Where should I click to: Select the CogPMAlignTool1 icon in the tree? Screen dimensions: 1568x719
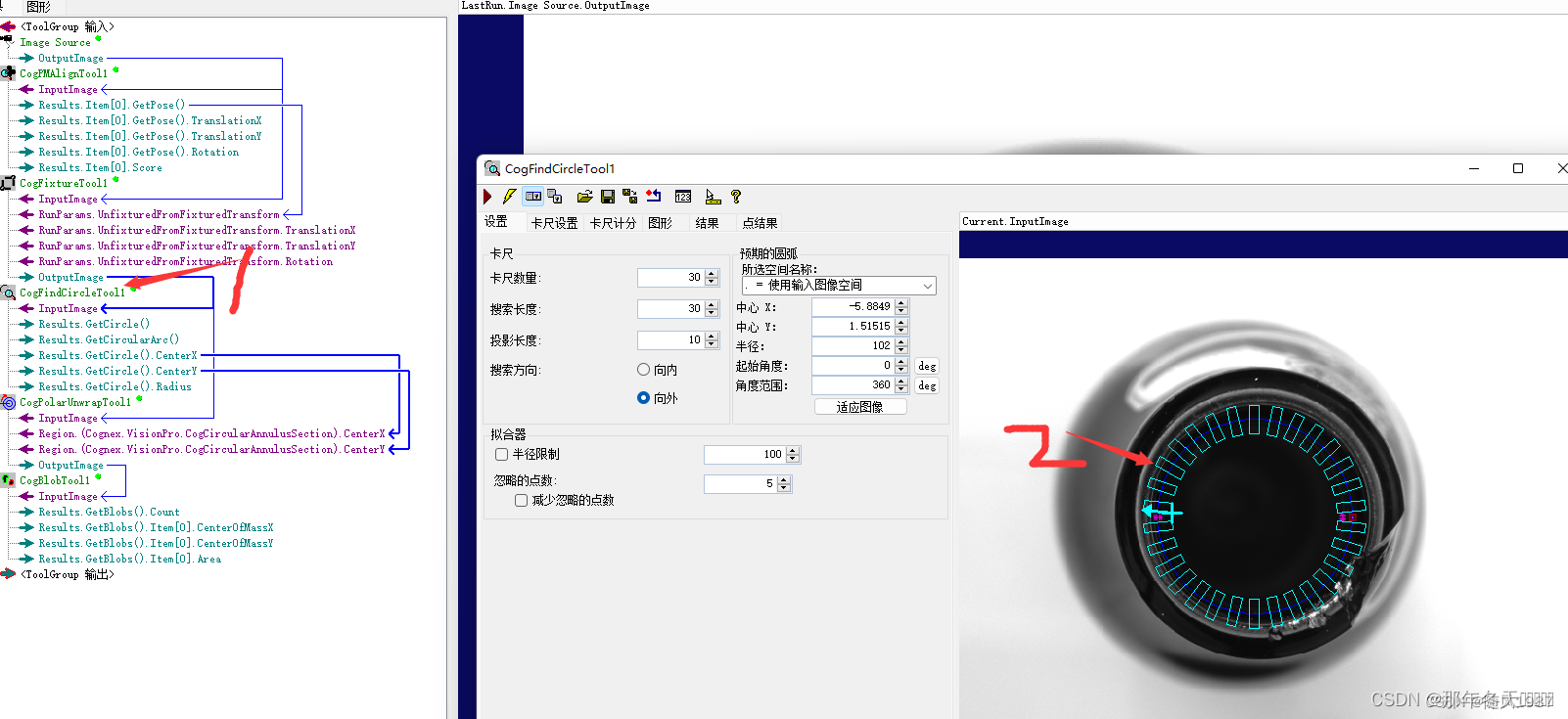click(8, 73)
